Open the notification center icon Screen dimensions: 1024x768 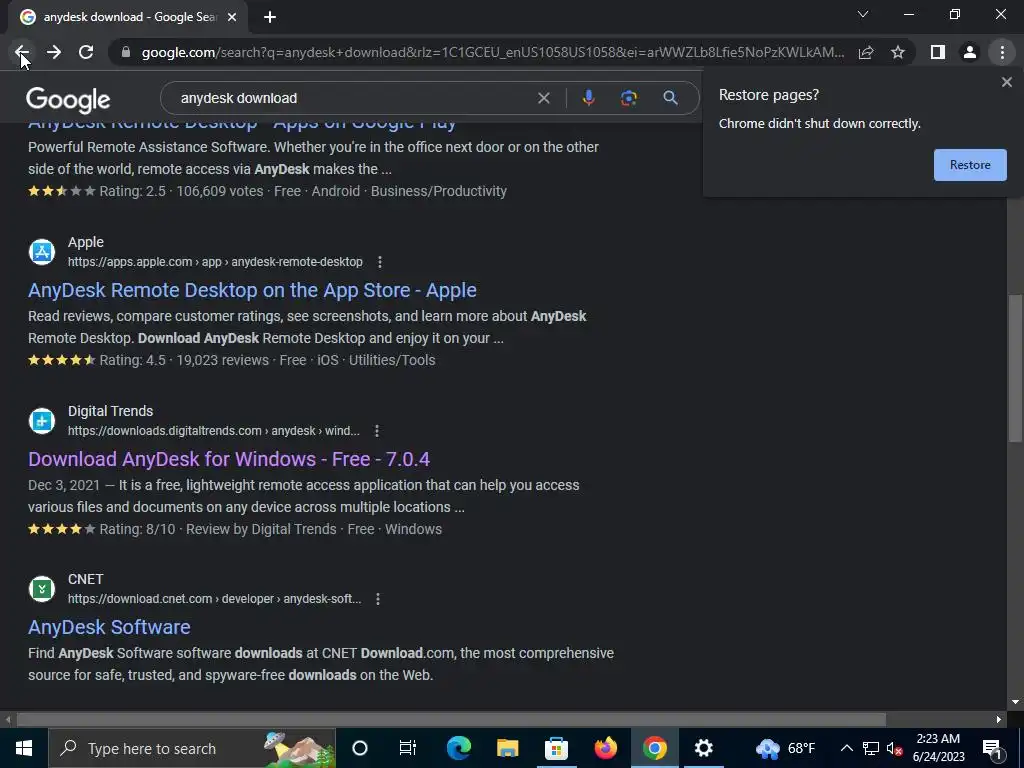[992, 748]
